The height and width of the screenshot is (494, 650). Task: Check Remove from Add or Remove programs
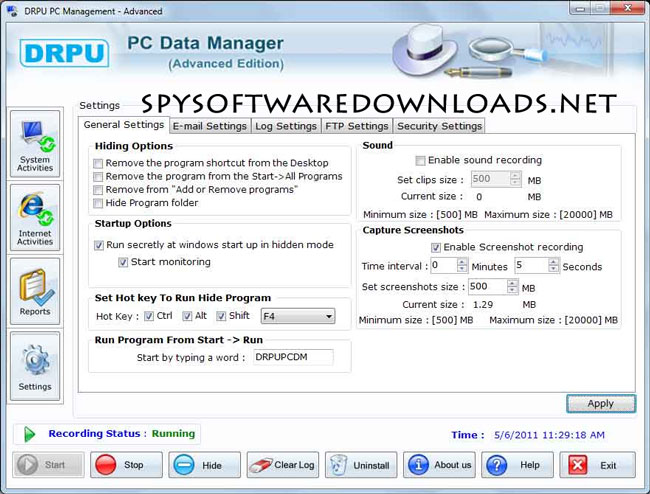98,190
